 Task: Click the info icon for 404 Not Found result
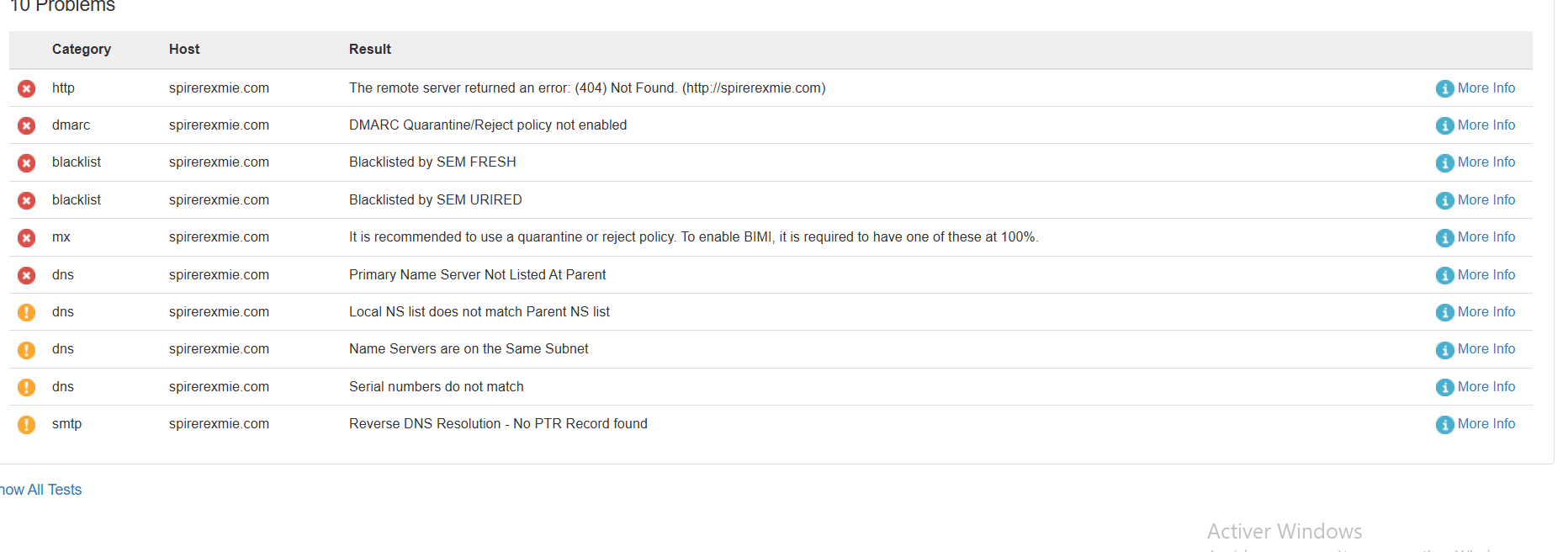1444,88
